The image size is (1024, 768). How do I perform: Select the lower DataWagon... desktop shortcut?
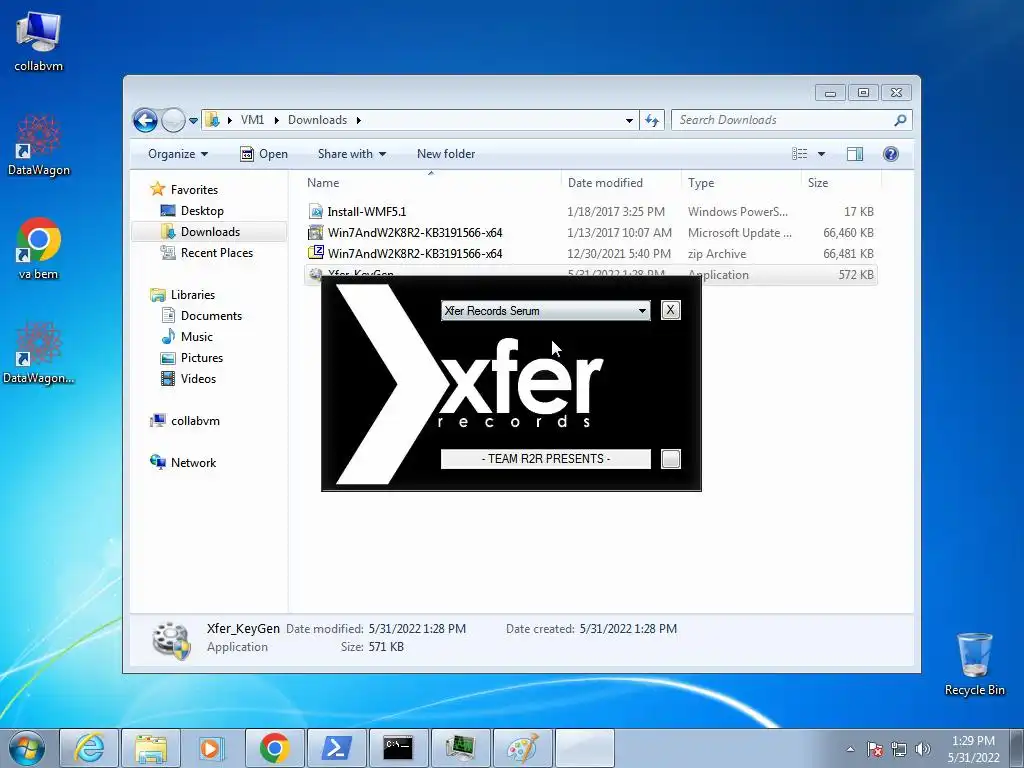[39, 353]
